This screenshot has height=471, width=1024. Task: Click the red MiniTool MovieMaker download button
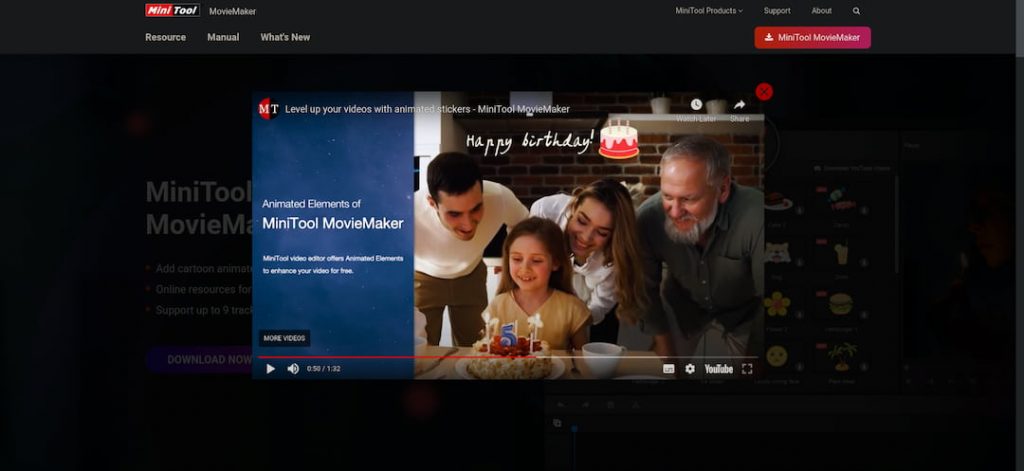tap(812, 37)
